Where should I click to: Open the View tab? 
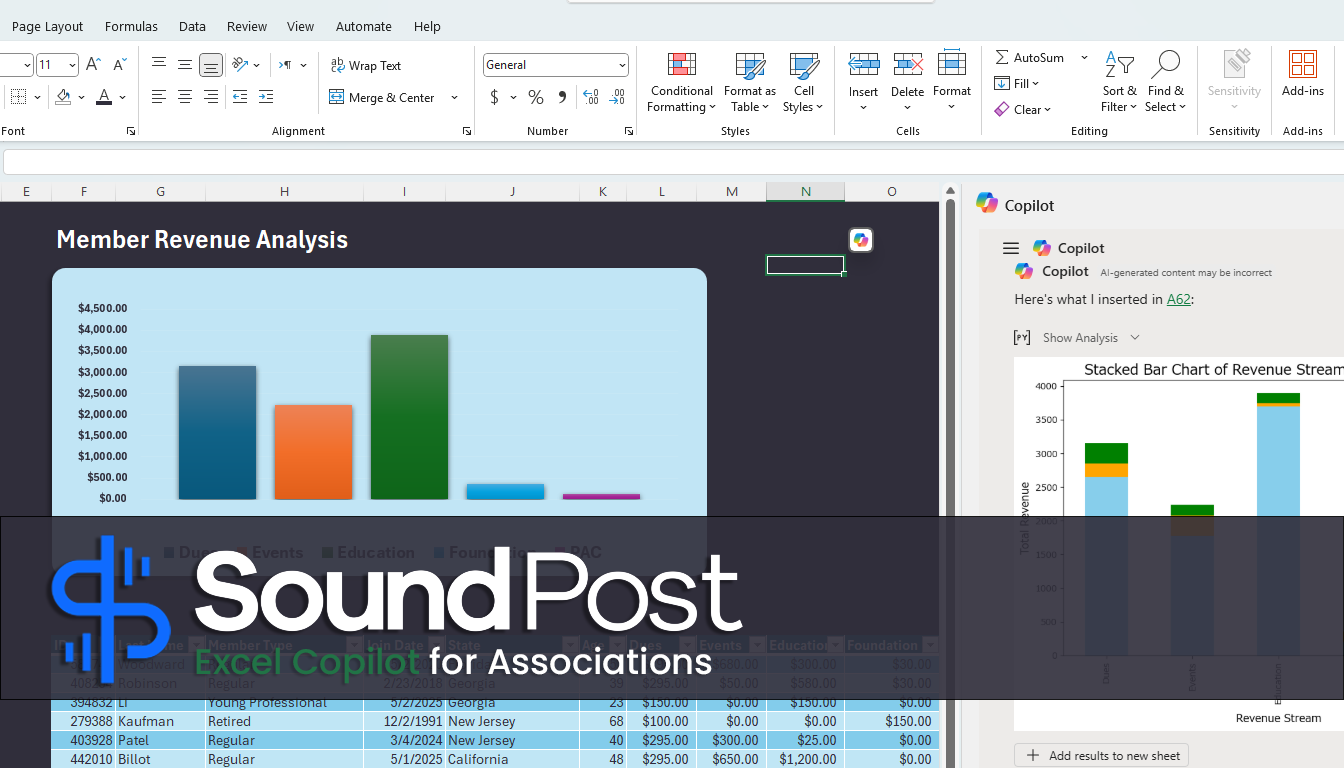(300, 26)
